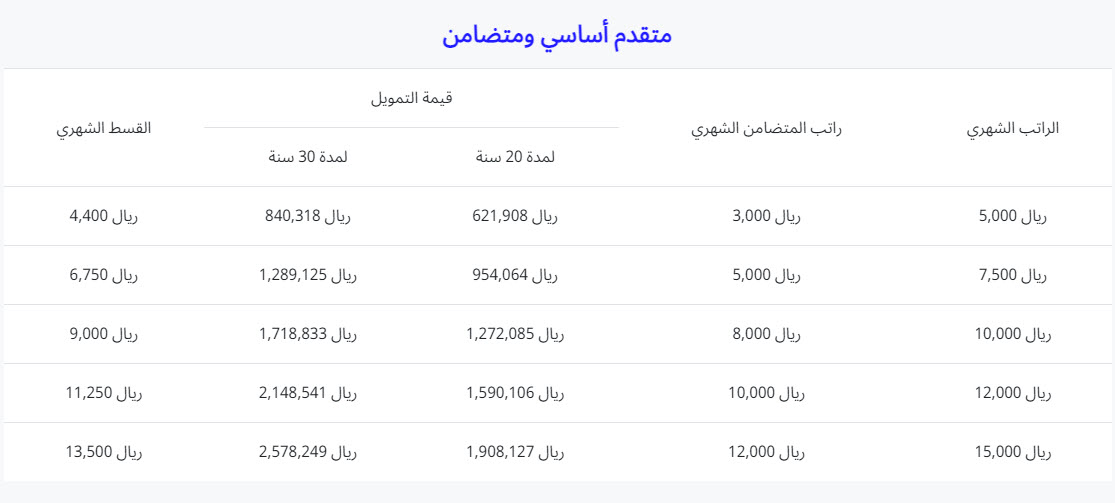
Task: Select the 4,400 ريال installment cell
Action: coord(104,216)
